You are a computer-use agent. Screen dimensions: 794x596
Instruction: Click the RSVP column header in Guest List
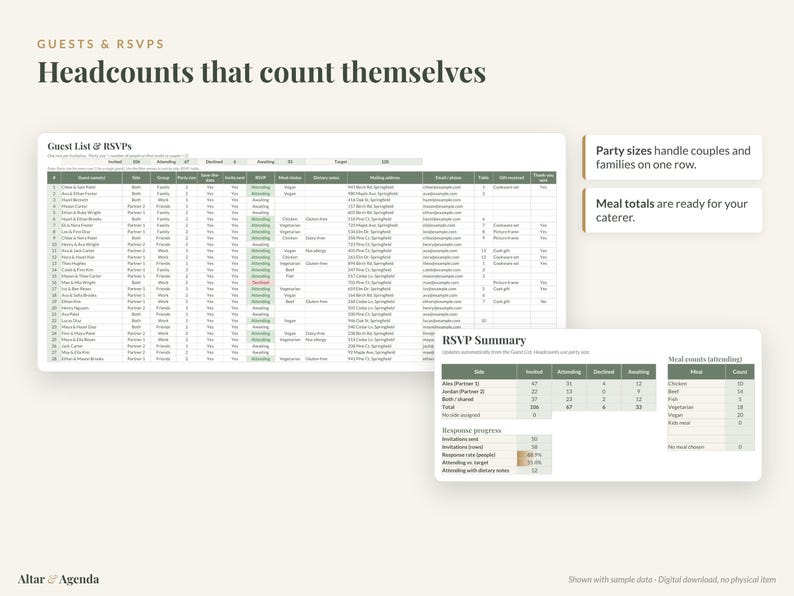260,178
